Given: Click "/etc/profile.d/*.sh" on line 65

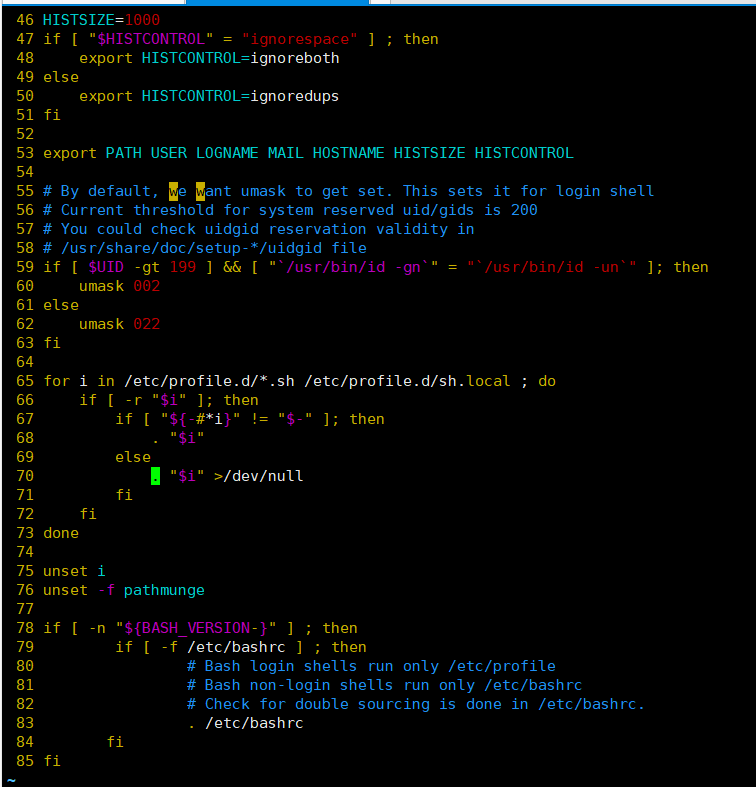Looking at the screenshot, I should 209,381.
